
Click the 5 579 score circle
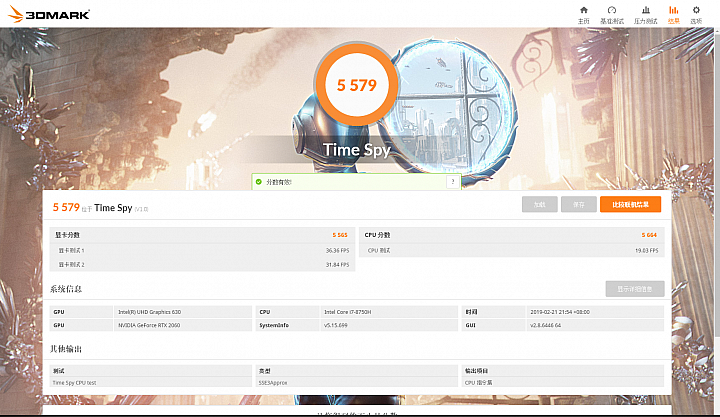coord(356,85)
